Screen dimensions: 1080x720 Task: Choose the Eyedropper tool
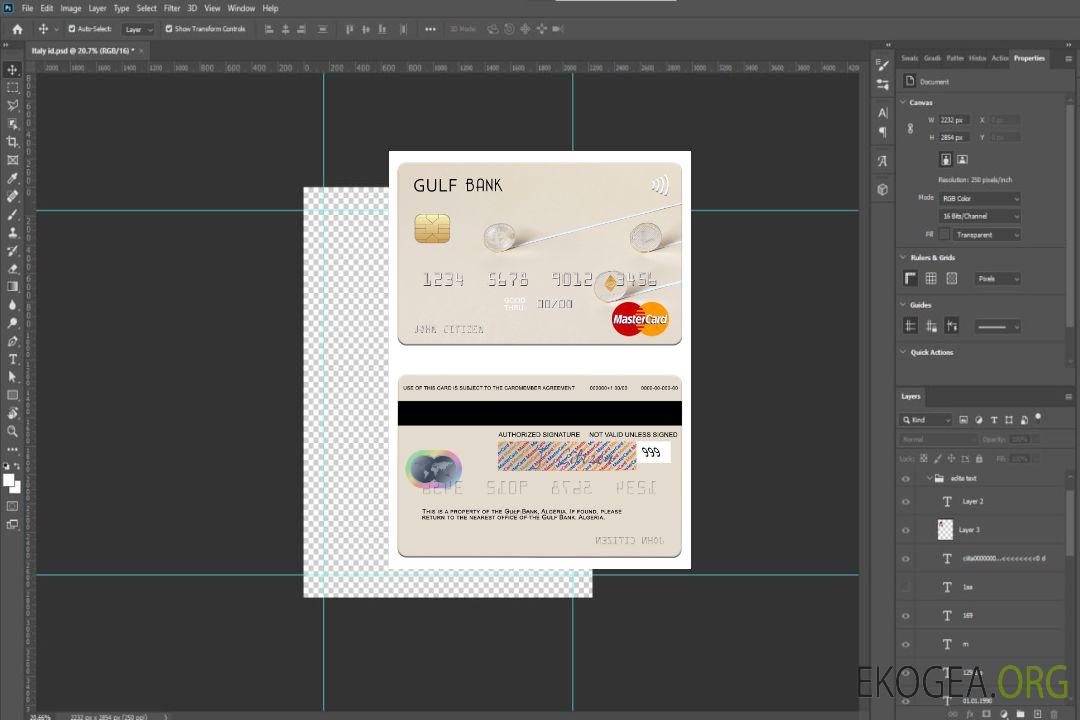coord(13,178)
